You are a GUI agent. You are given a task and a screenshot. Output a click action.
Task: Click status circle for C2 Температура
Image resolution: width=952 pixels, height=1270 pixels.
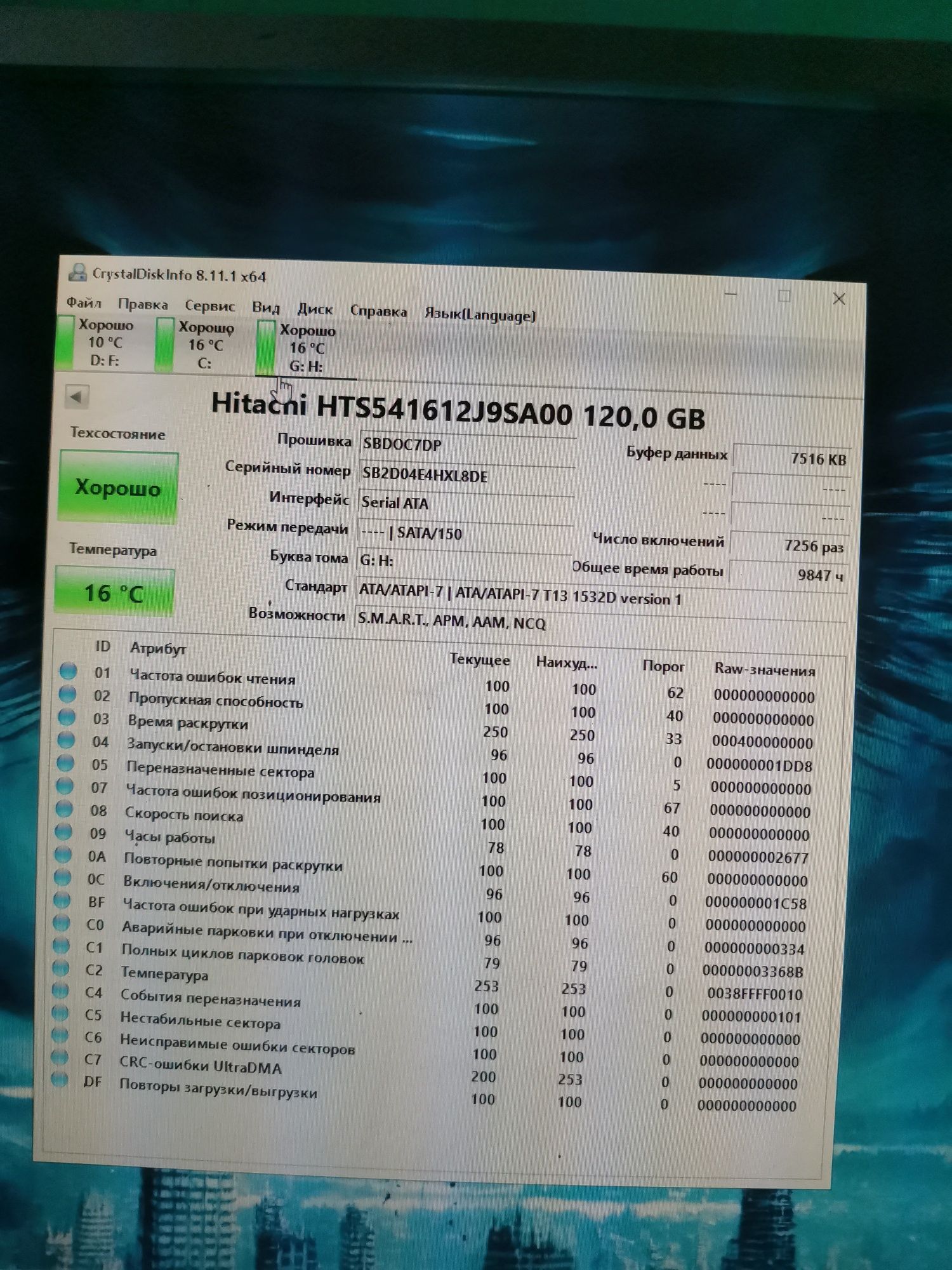coord(60,968)
